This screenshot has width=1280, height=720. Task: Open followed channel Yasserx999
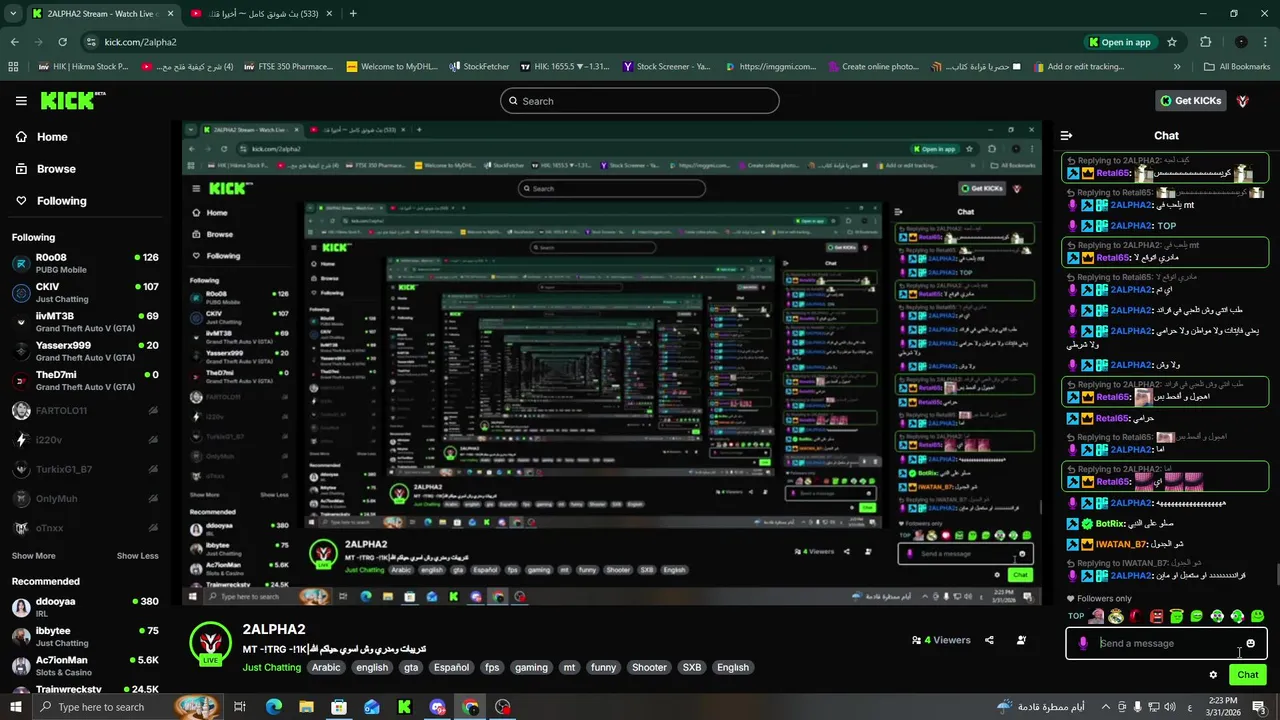point(85,351)
